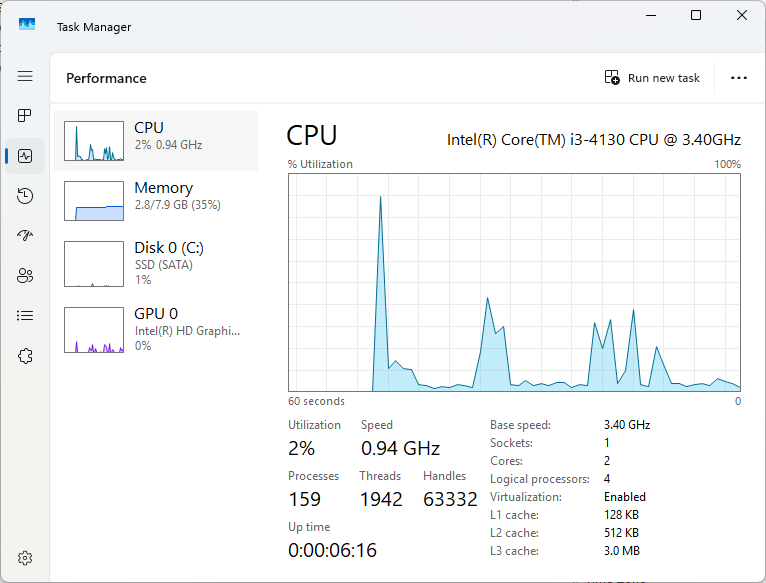The height and width of the screenshot is (583, 766).
Task: Click the CPU utilization graph
Action: pyautogui.click(x=514, y=282)
